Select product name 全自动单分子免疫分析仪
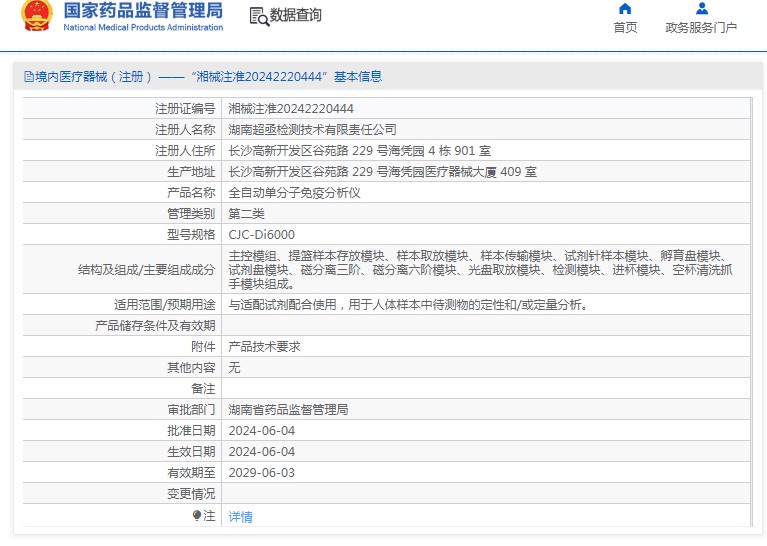 tap(294, 193)
